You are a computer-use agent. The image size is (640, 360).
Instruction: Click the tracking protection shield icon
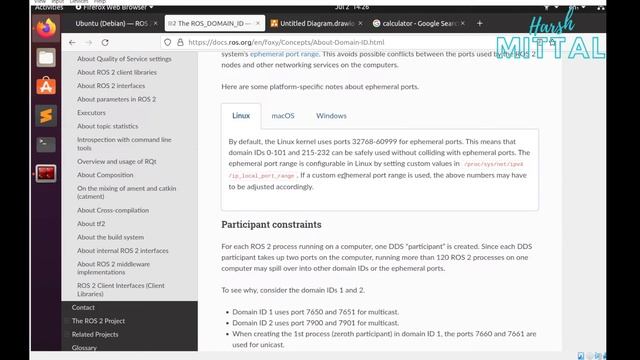167,42
